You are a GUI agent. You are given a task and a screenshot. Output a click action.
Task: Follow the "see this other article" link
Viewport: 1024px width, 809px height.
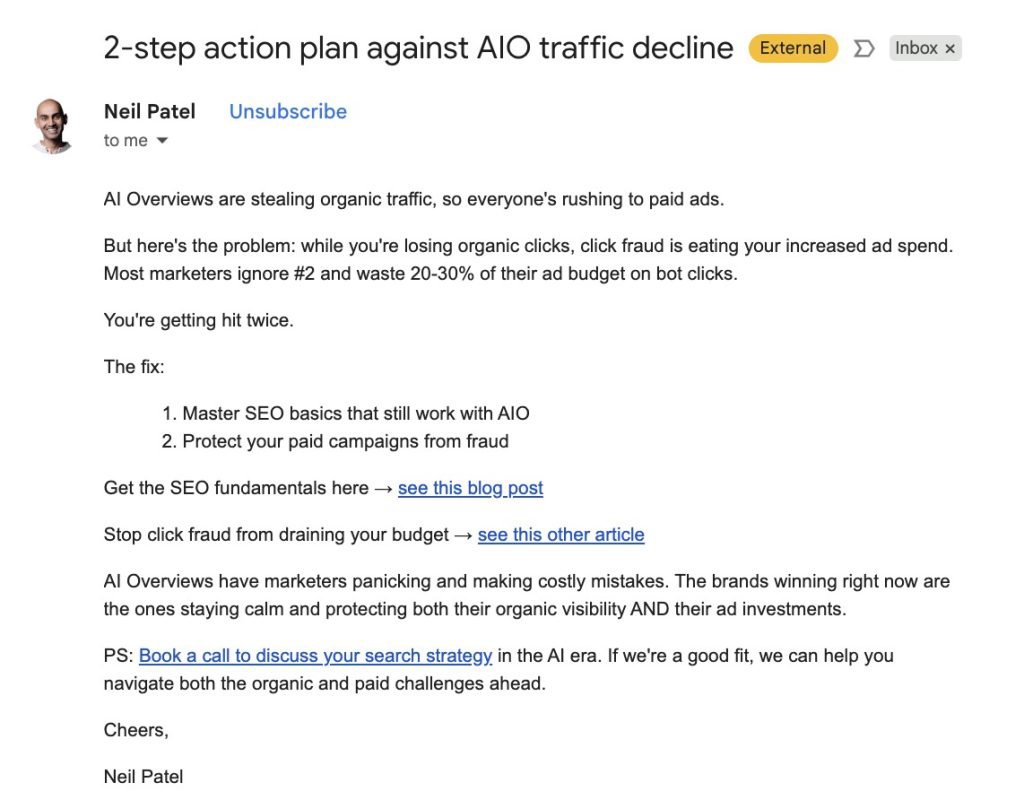tap(561, 535)
